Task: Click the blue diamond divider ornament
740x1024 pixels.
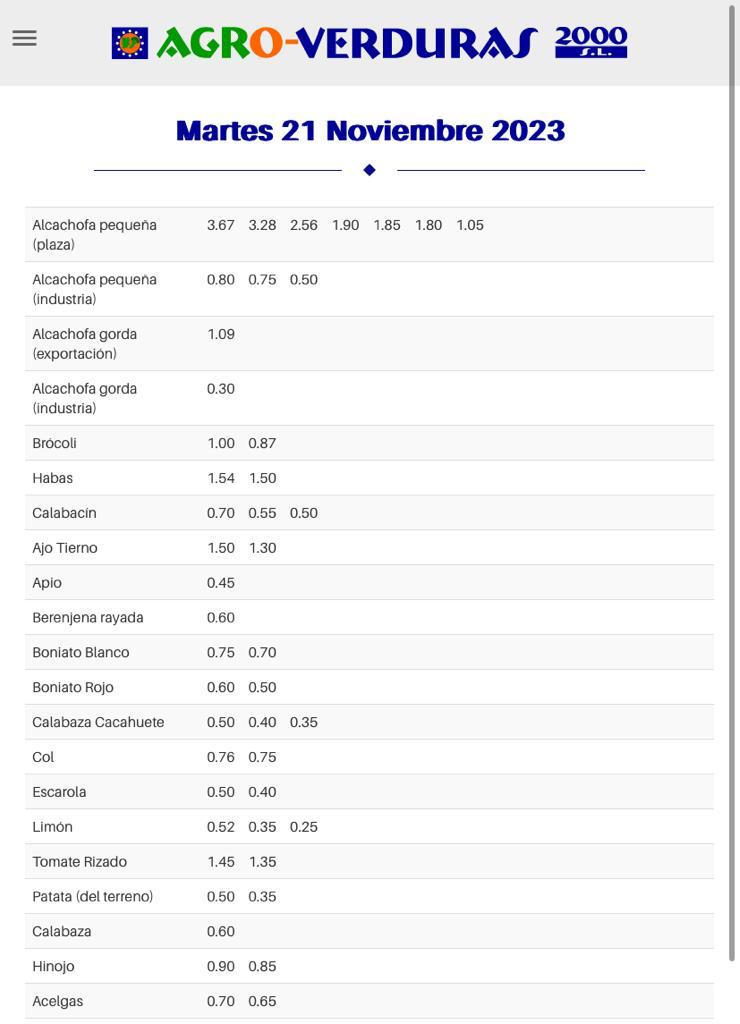Action: pos(370,170)
